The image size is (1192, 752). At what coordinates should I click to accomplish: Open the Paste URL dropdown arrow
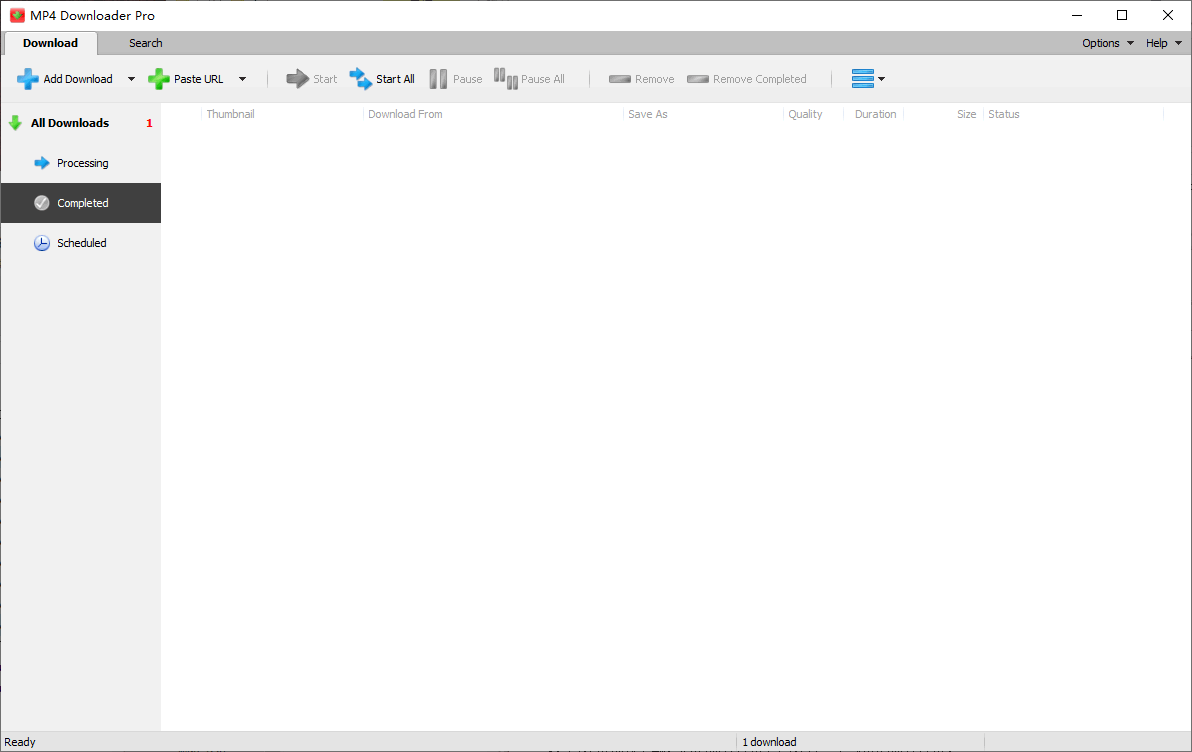click(243, 79)
